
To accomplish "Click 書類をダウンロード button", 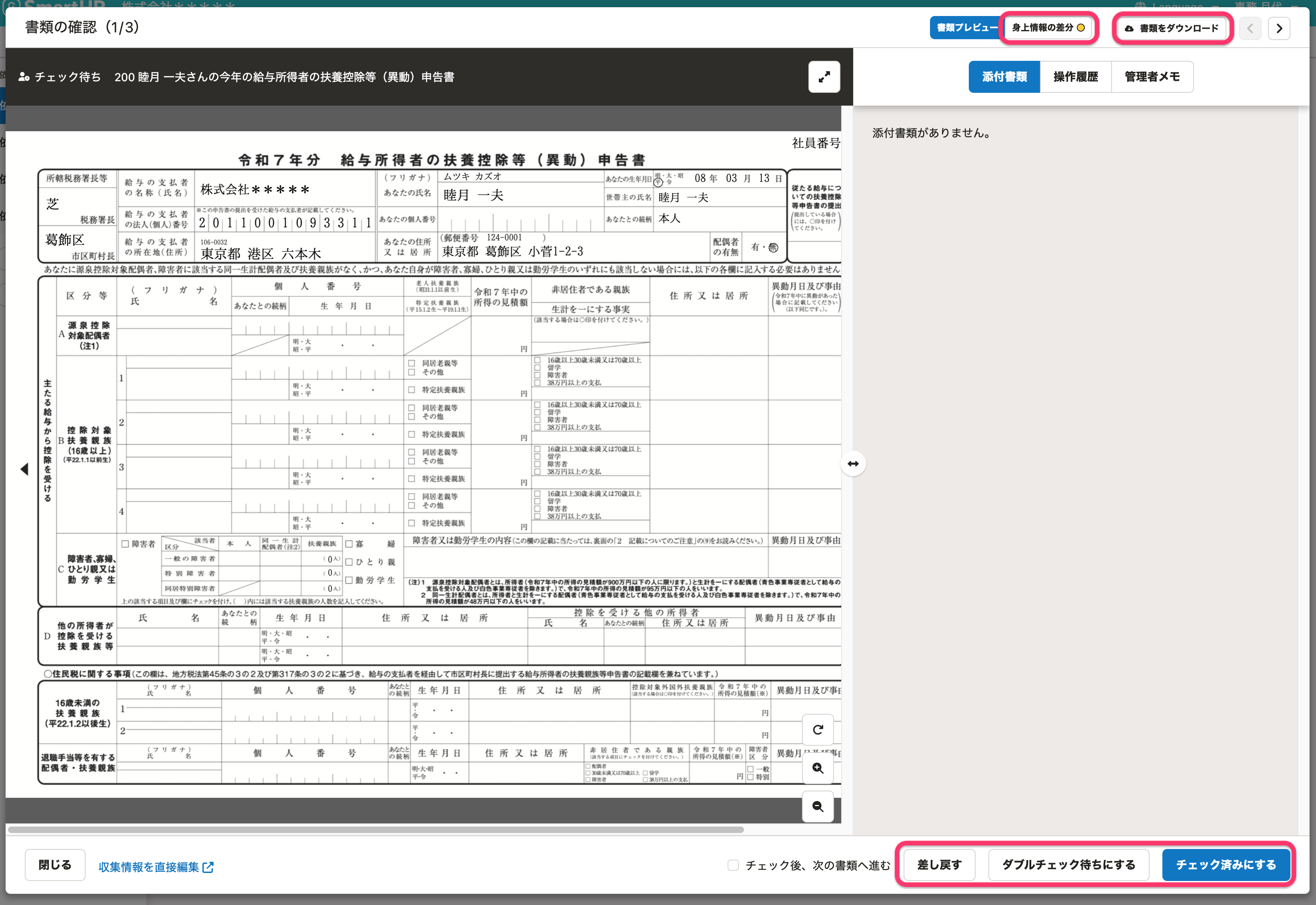I will coord(1172,28).
